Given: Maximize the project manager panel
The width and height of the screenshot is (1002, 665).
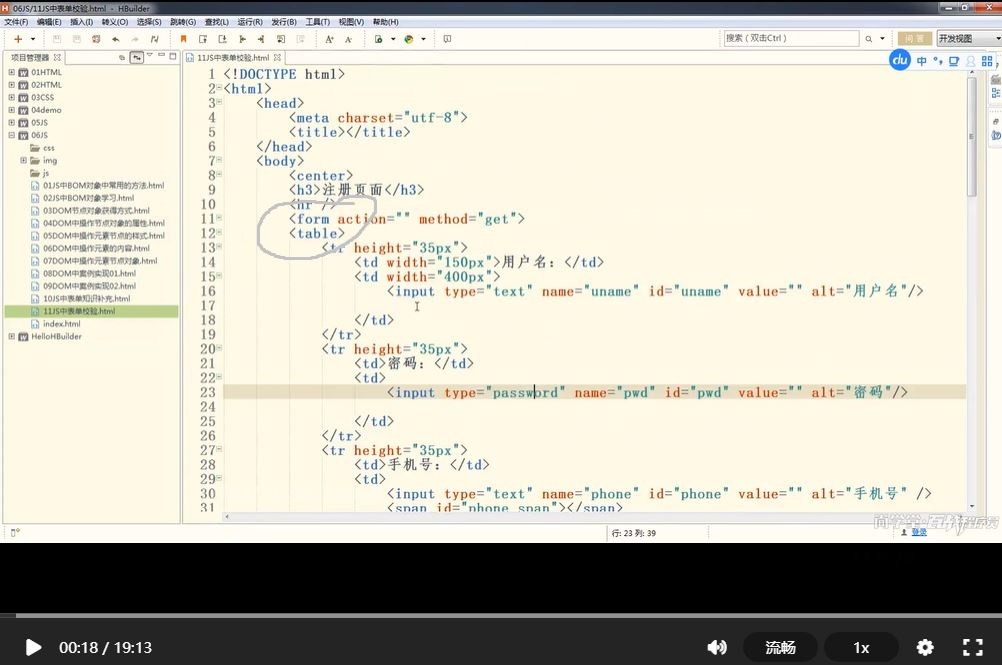Looking at the screenshot, I should point(173,56).
